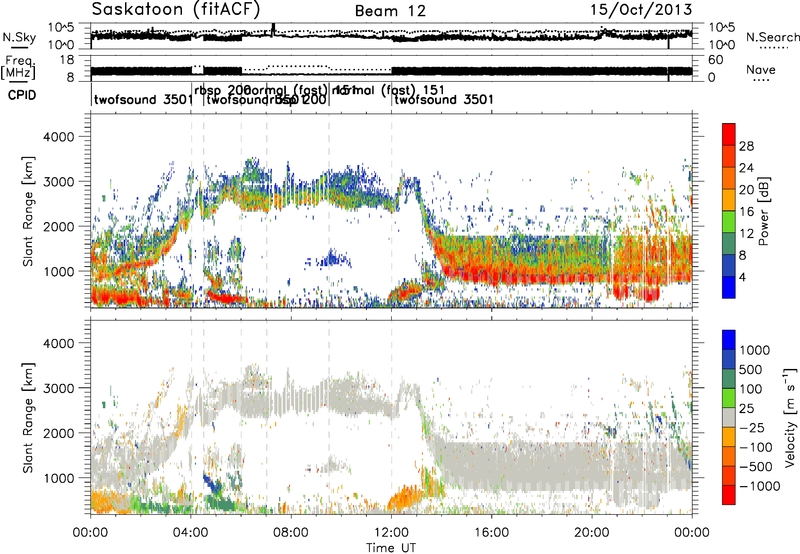Click the 'CPID' row label
Image resolution: width=800 pixels, height=554 pixels.
point(22,95)
